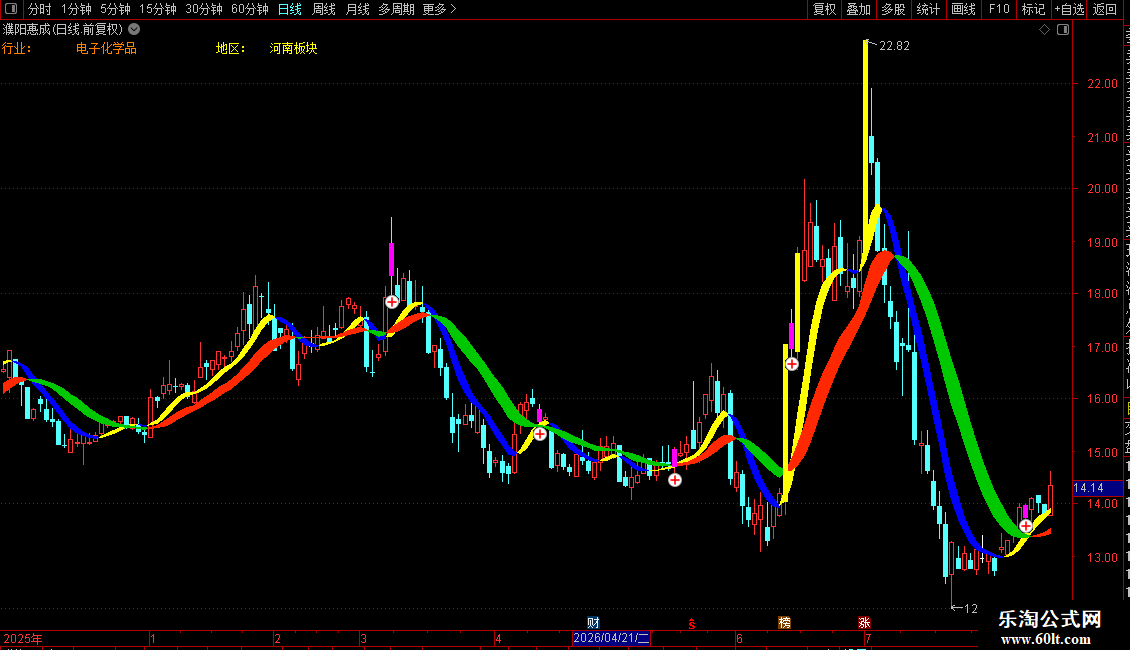Screen dimensions: 1130x650
Task: Click the 22.00 price axis label
Action: [x=1102, y=84]
